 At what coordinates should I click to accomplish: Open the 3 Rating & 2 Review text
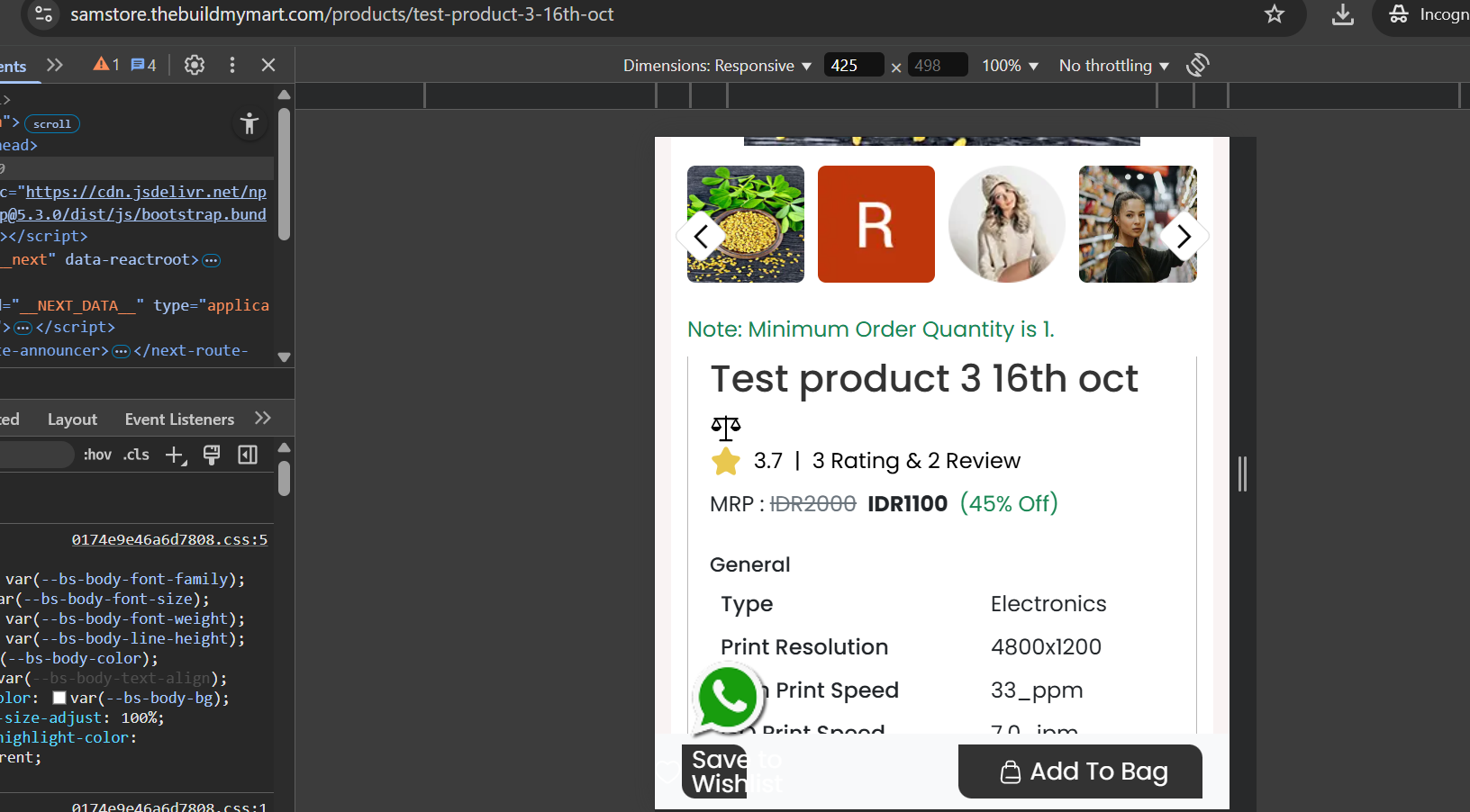[x=916, y=461]
